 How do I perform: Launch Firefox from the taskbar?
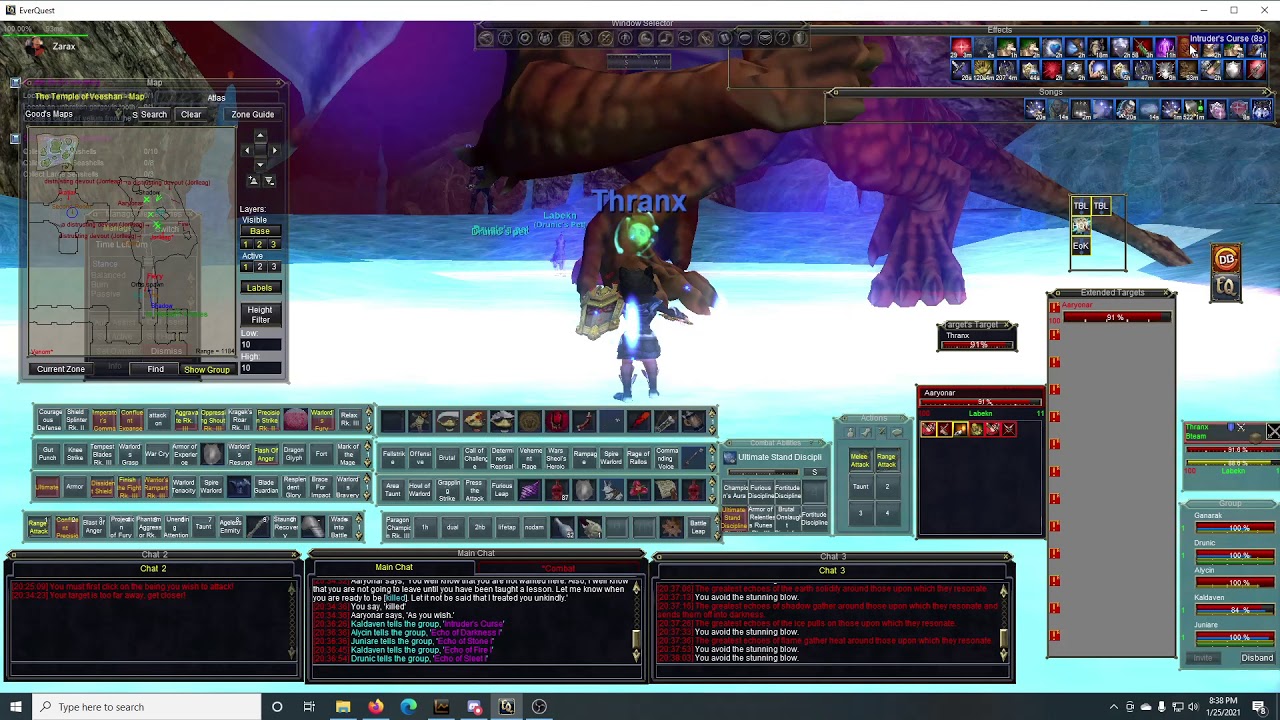pyautogui.click(x=375, y=707)
